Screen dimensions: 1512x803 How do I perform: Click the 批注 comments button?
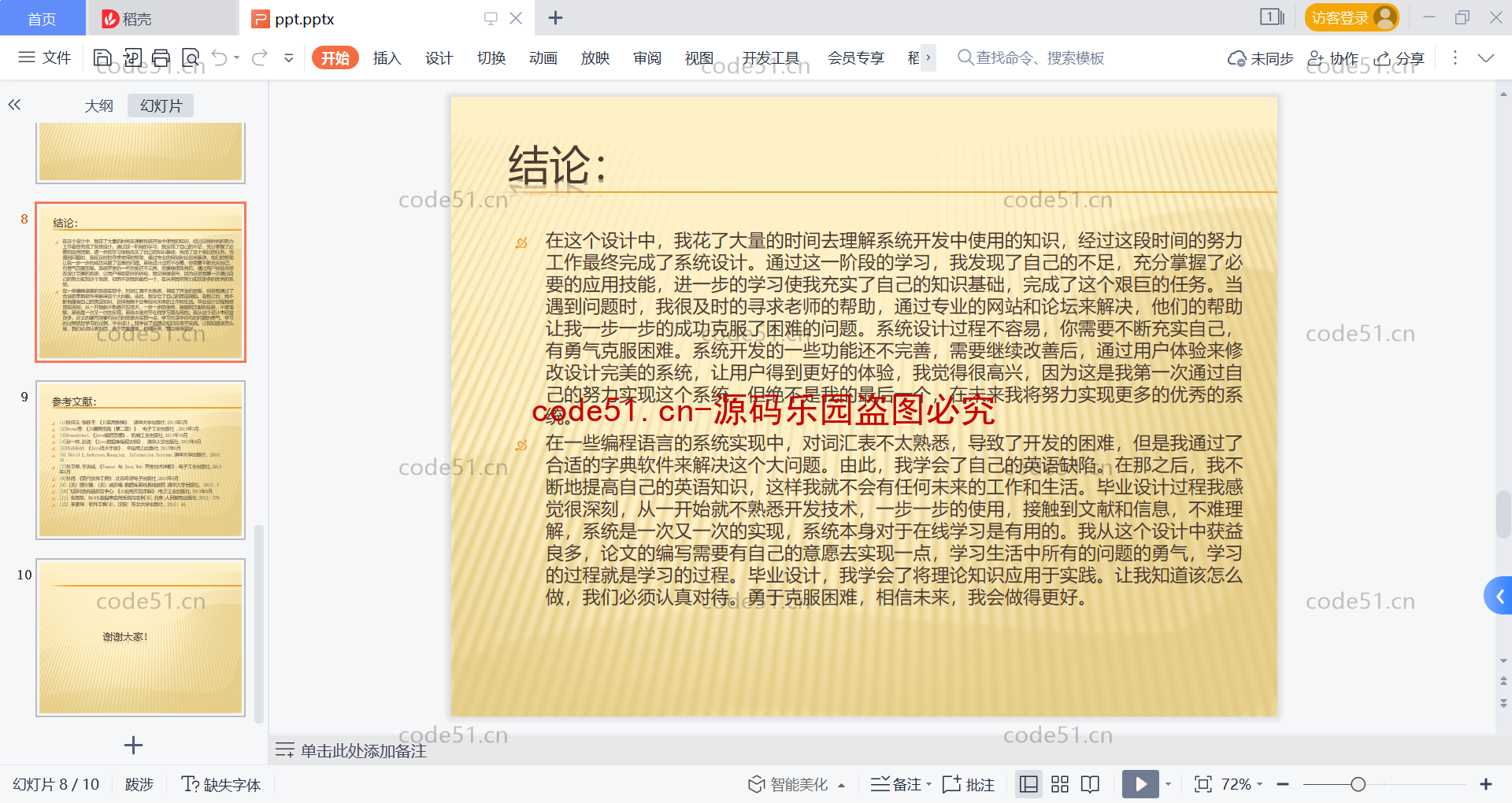pyautogui.click(x=969, y=784)
